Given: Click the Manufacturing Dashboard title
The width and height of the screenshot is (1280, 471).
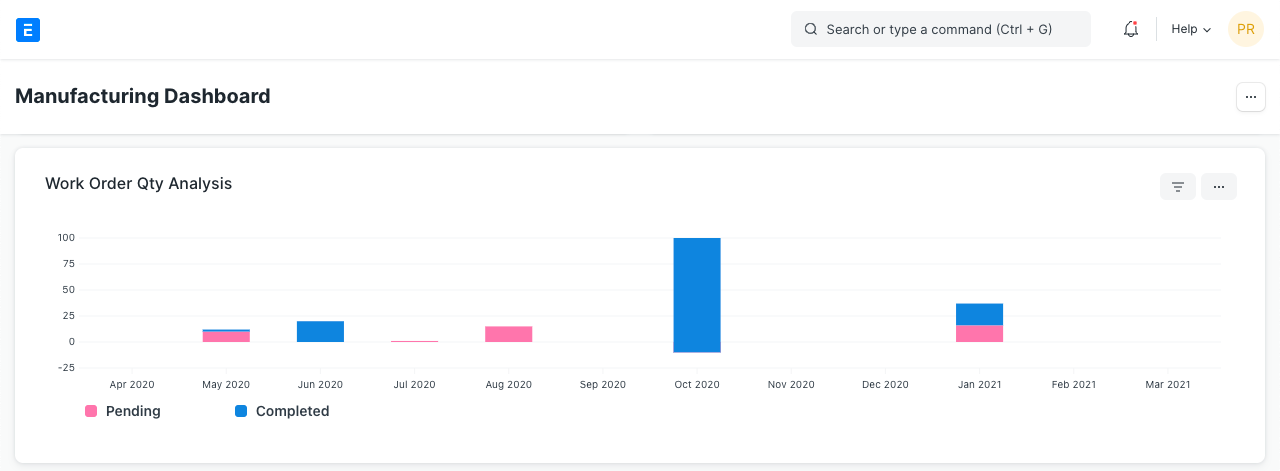Looking at the screenshot, I should point(143,97).
